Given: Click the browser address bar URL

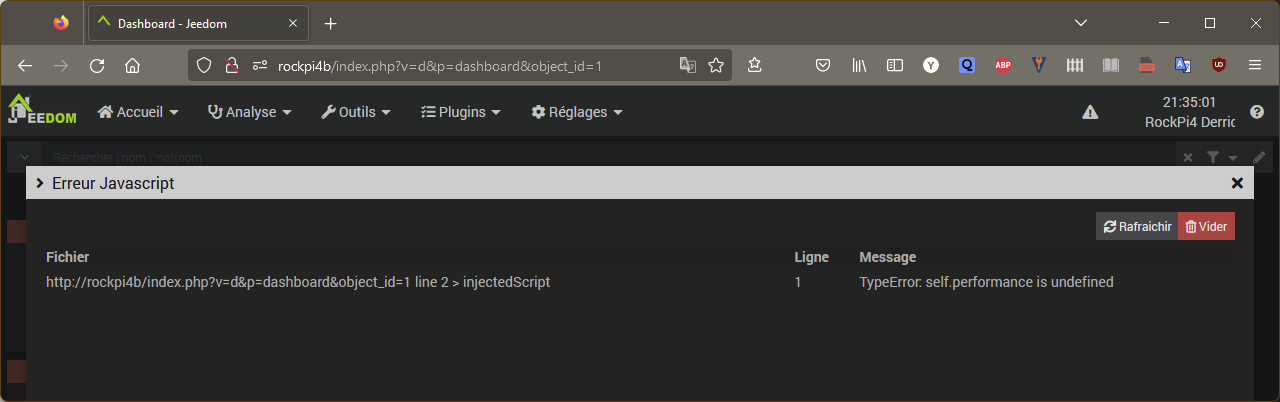Looking at the screenshot, I should click(x=440, y=65).
